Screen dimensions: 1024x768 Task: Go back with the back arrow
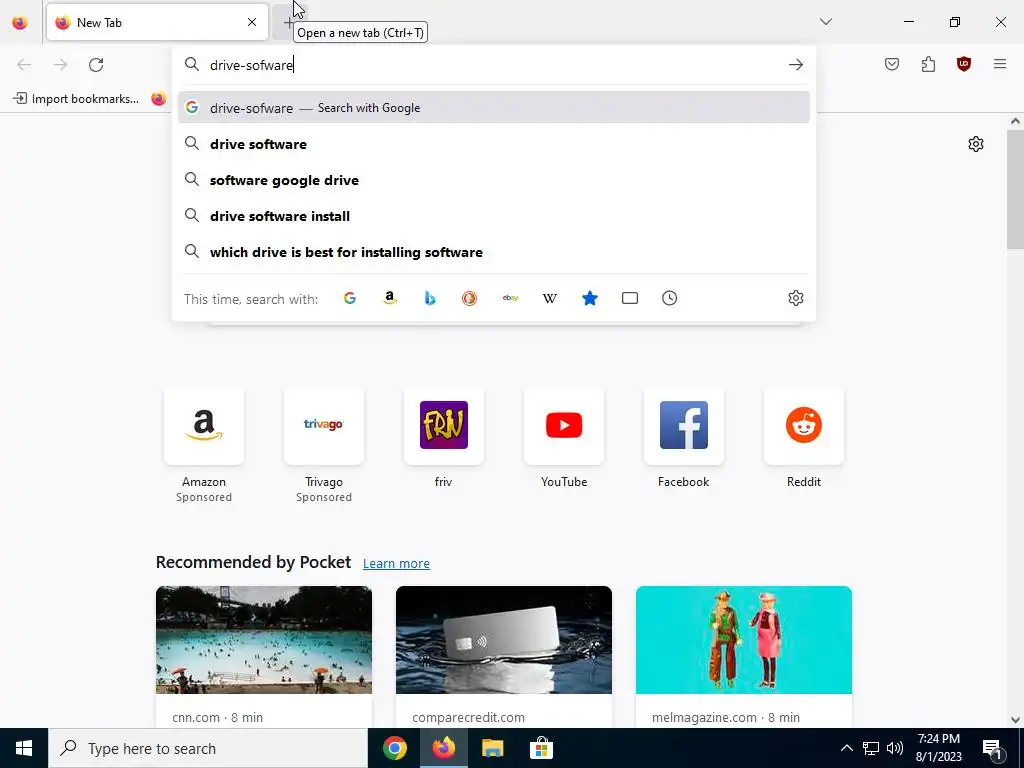point(24,65)
